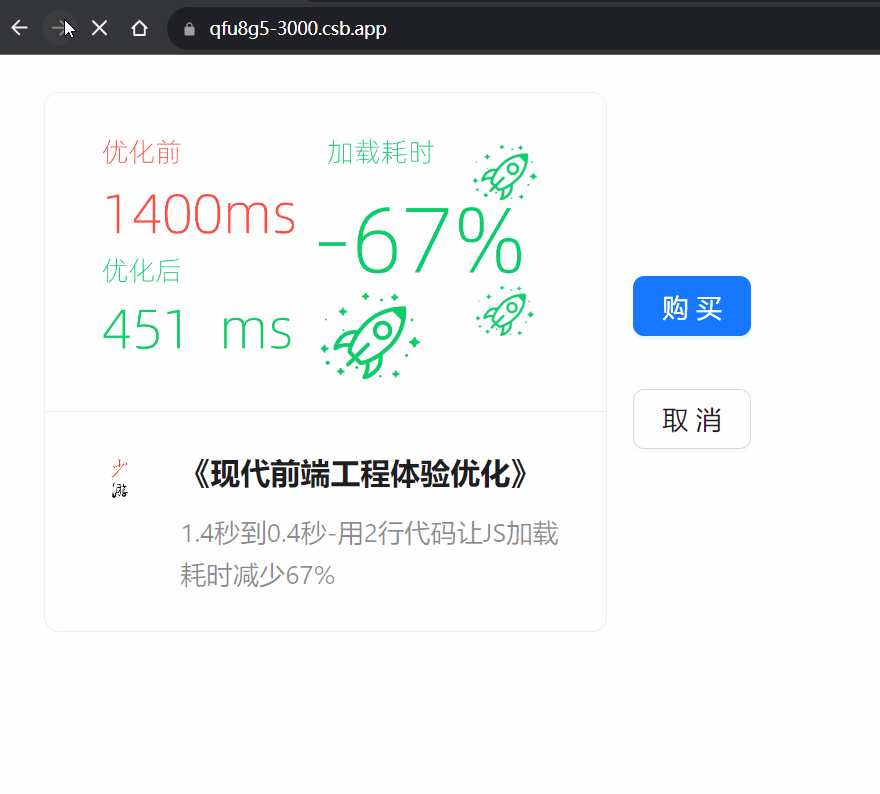The height and width of the screenshot is (794, 880).
Task: Click the 取消 button
Action: (x=691, y=419)
